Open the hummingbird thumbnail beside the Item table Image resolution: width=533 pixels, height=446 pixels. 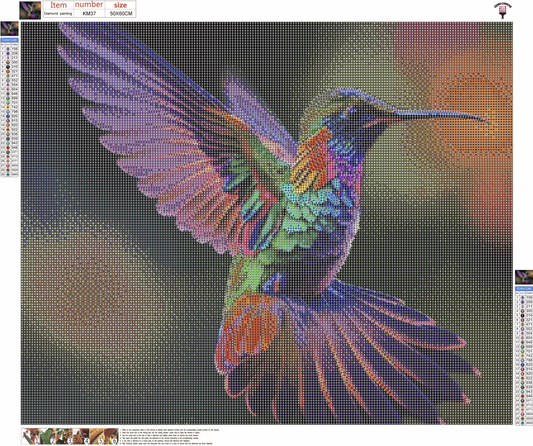(30, 10)
